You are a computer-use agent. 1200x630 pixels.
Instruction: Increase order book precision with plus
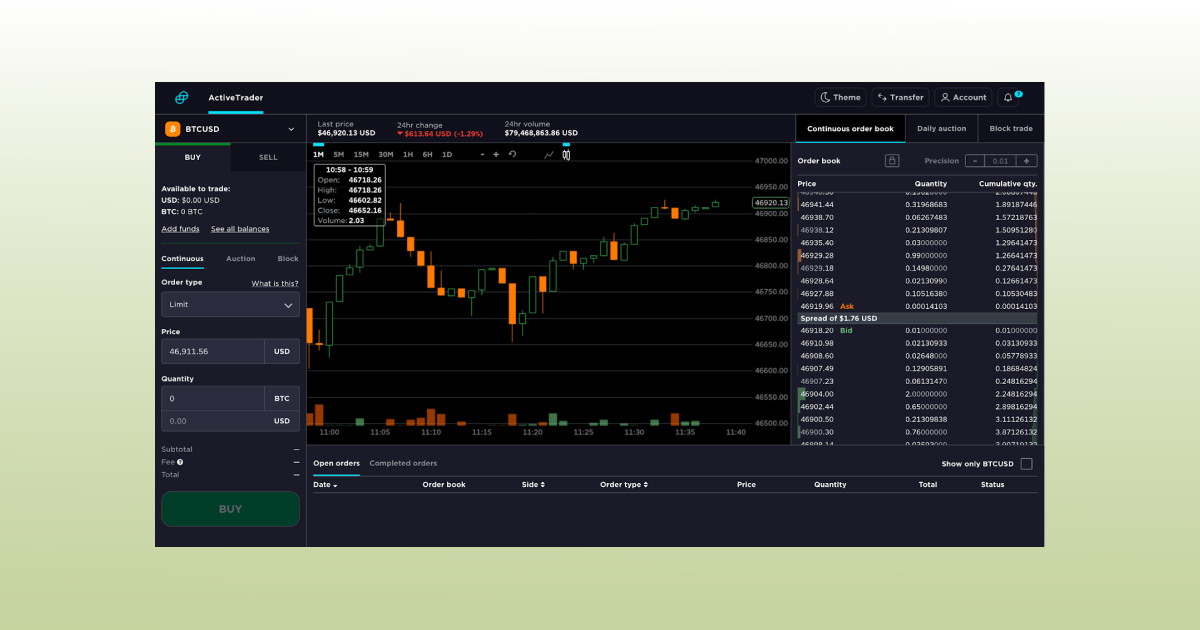1026,161
